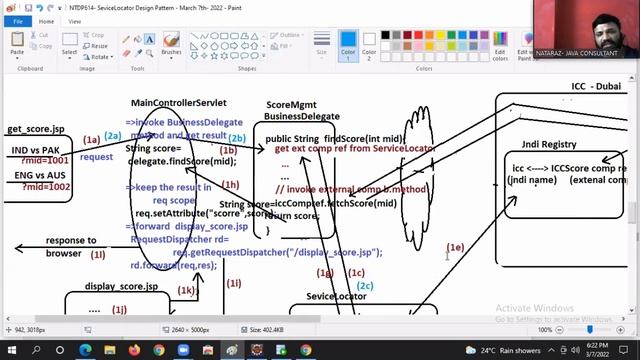
Task: Choose the Oval shape
Action: point(214,36)
